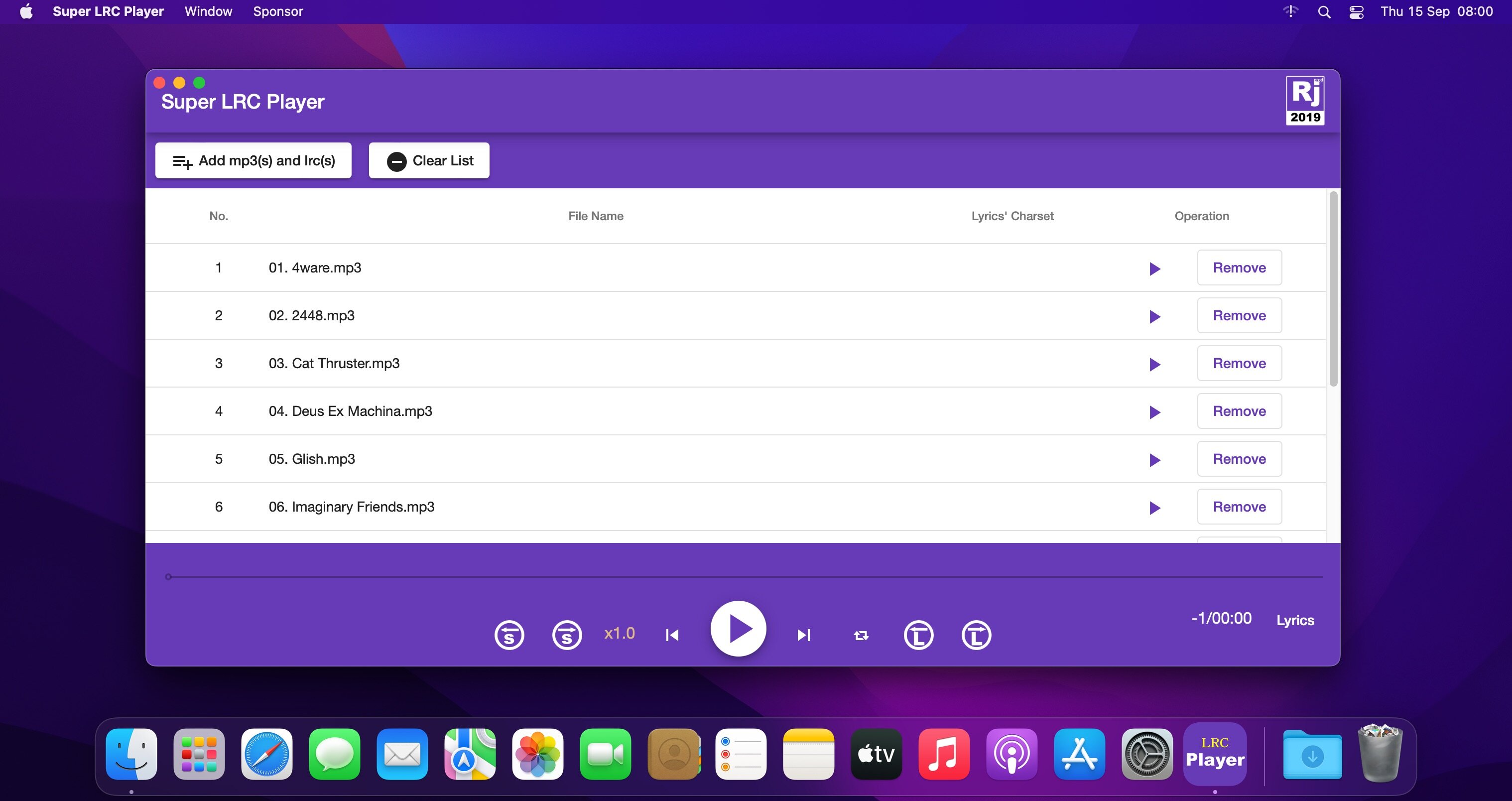The width and height of the screenshot is (1512, 801).
Task: Open Photos from the dock
Action: 538,754
